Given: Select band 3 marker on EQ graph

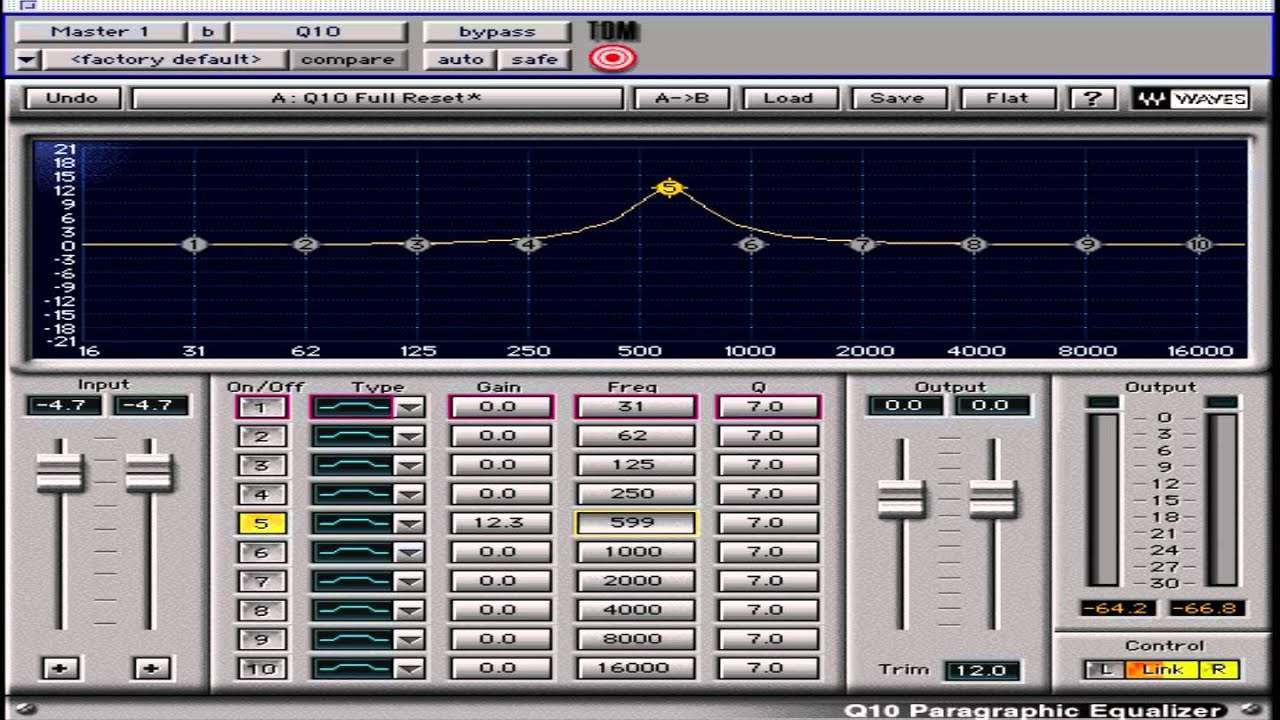Looking at the screenshot, I should (x=418, y=244).
